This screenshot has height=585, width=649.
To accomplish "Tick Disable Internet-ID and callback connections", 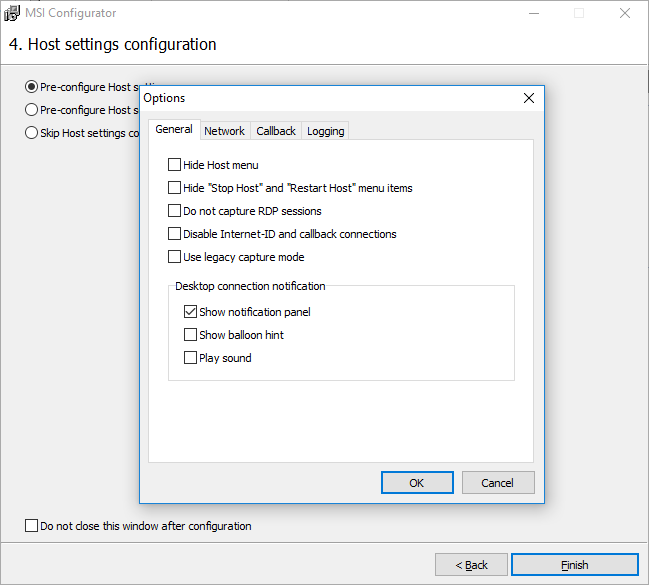I will tap(175, 234).
